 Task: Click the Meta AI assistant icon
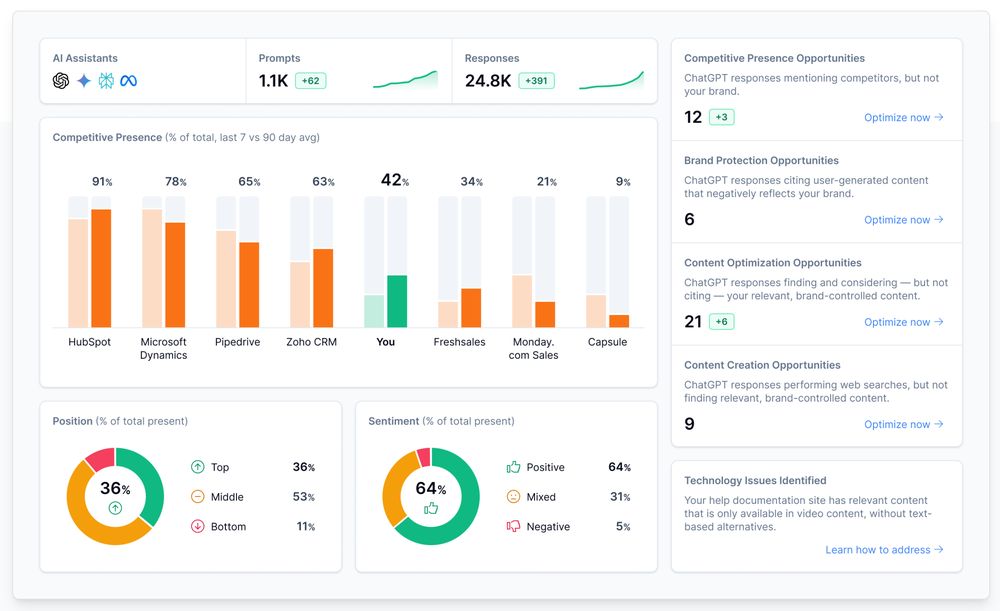[128, 81]
